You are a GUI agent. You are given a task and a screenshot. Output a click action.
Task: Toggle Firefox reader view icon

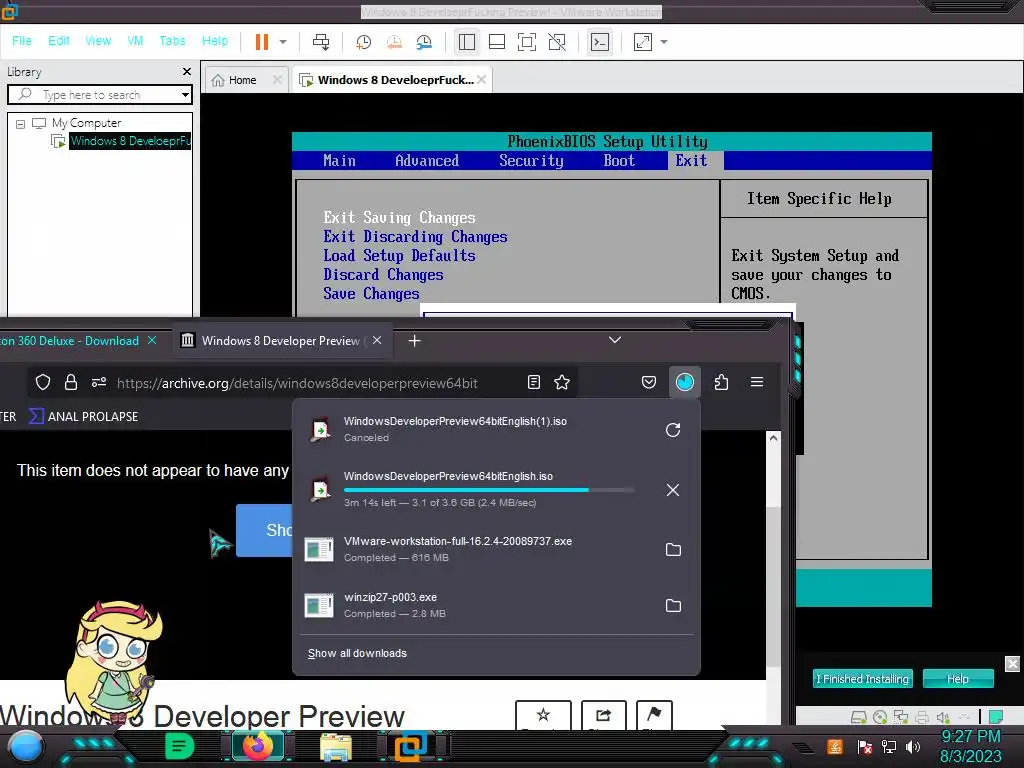tap(534, 382)
